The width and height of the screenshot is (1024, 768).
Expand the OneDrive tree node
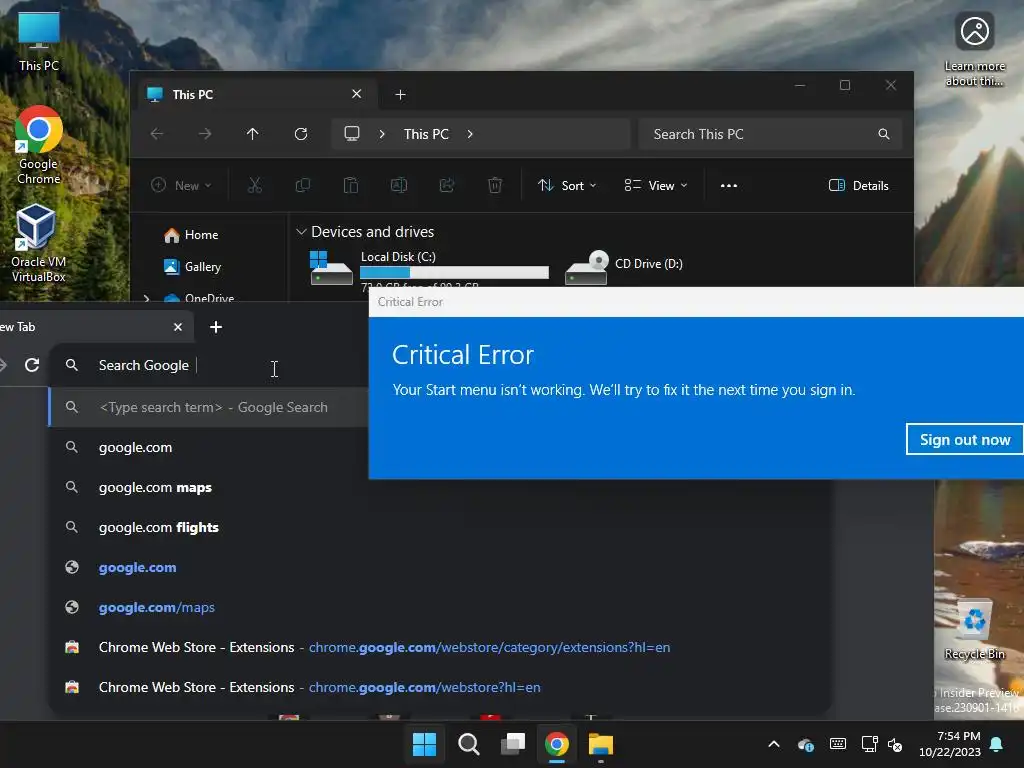pyautogui.click(x=146, y=298)
